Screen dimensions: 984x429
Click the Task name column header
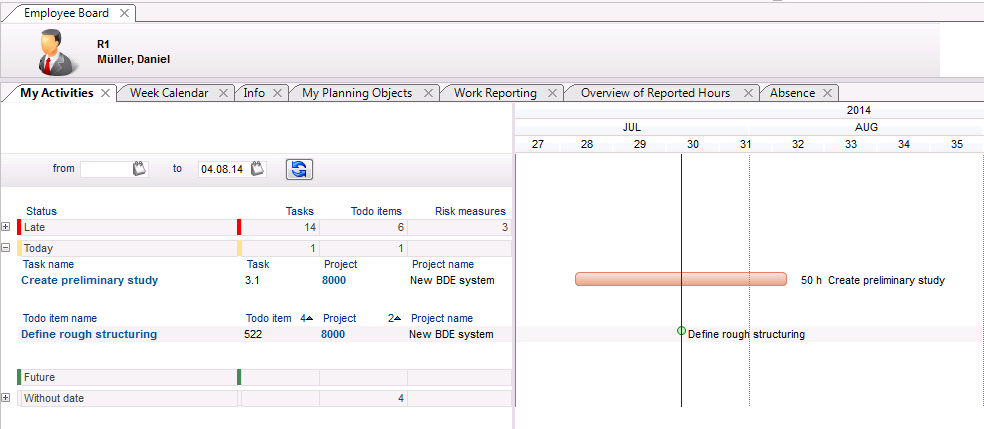click(48, 265)
